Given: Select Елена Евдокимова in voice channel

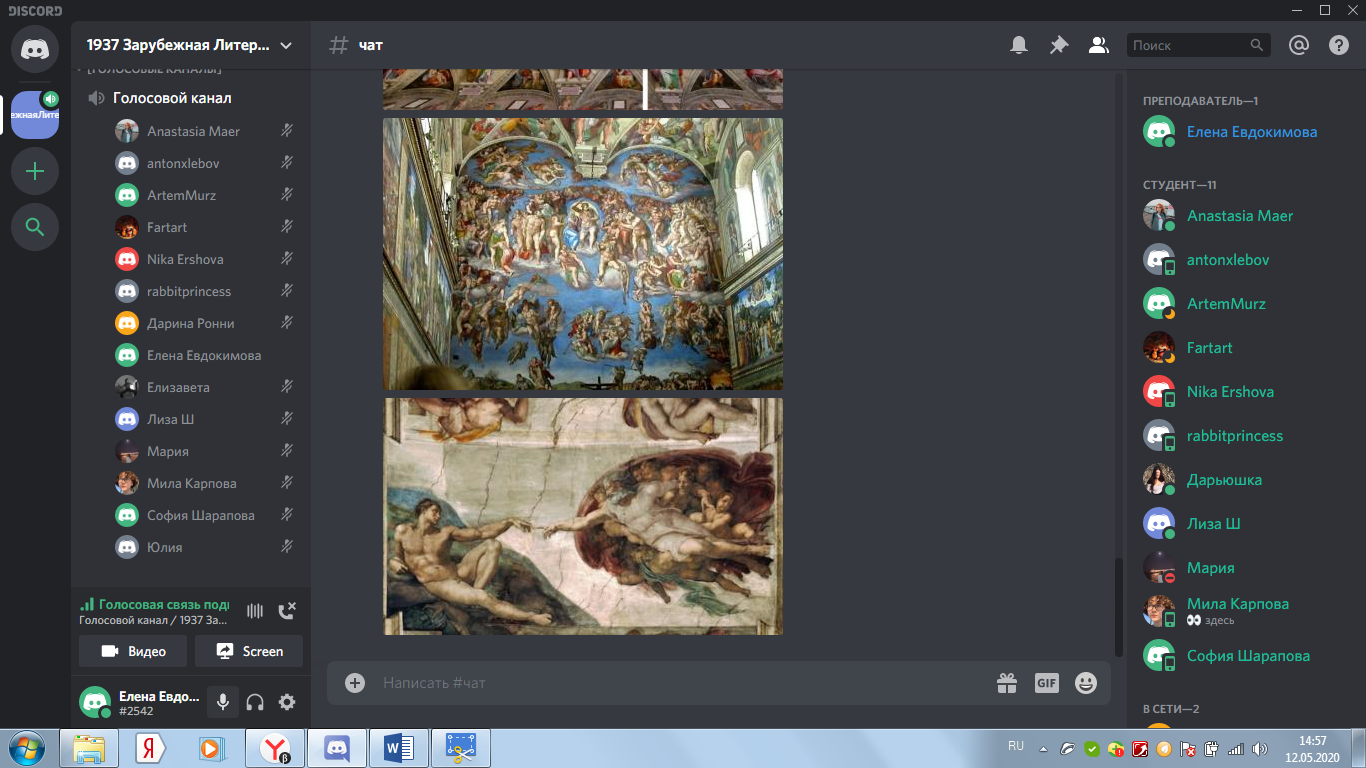Looking at the screenshot, I should (203, 355).
